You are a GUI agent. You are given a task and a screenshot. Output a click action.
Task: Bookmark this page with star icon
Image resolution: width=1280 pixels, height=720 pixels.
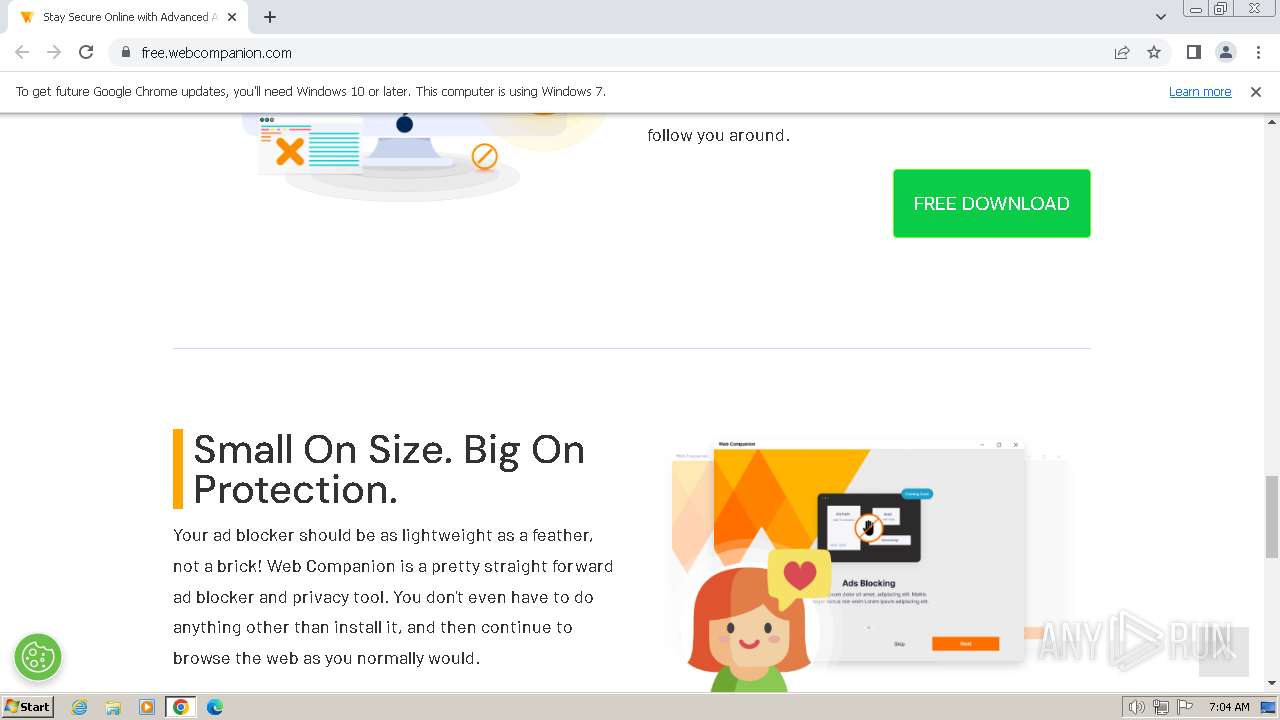(x=1154, y=52)
